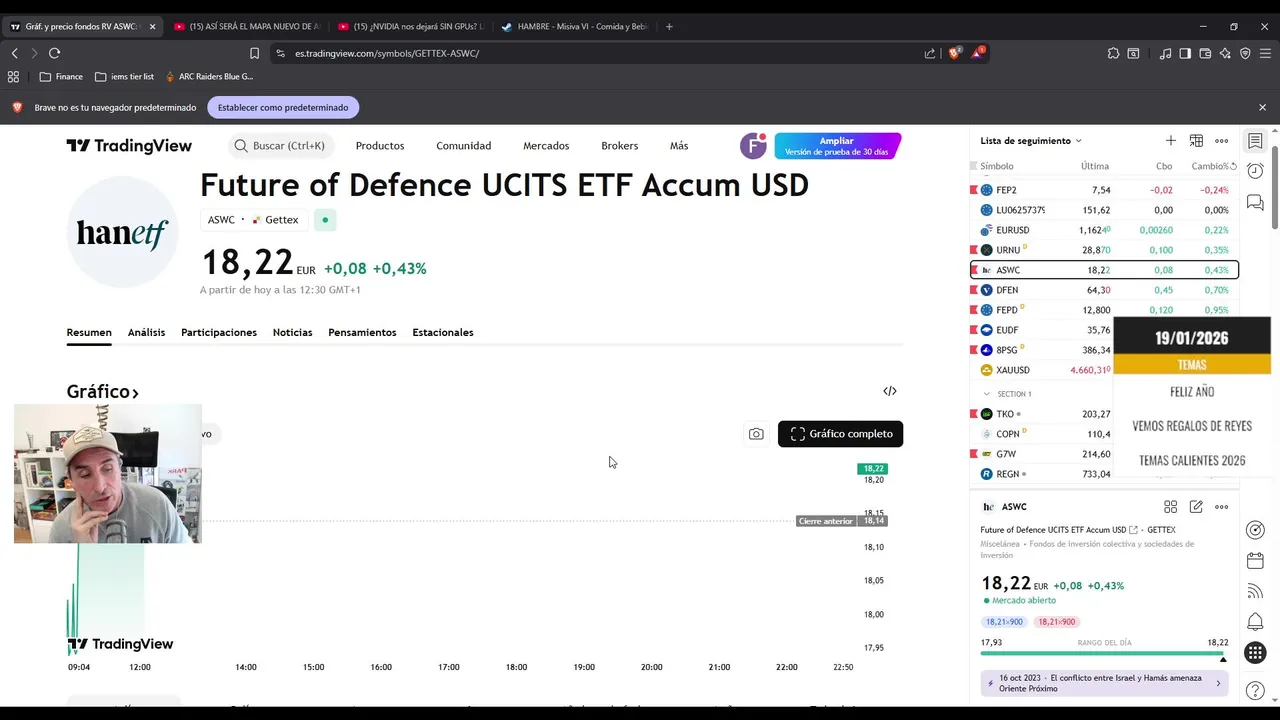The height and width of the screenshot is (720, 1280).
Task: Switch to the Análisis tab
Action: tap(146, 332)
